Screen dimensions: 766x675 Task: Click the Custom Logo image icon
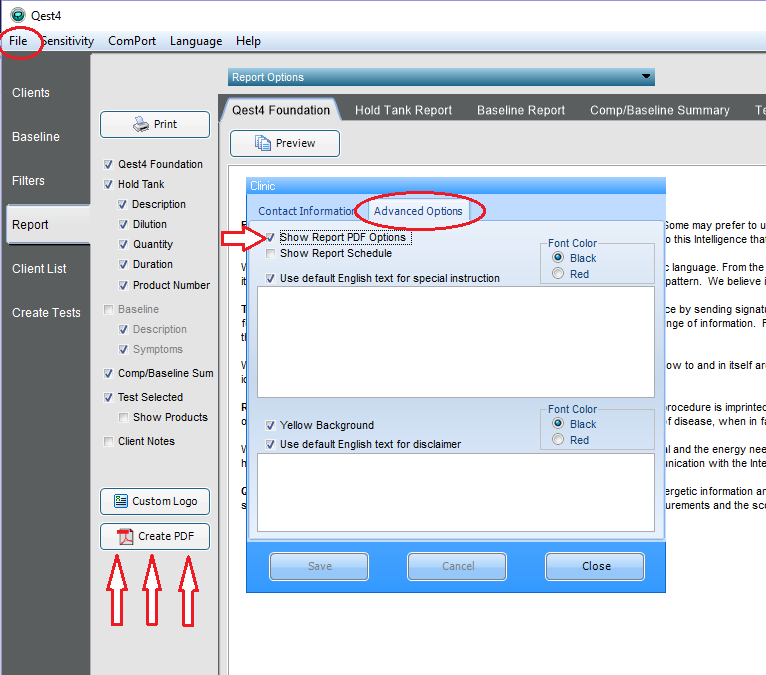121,501
